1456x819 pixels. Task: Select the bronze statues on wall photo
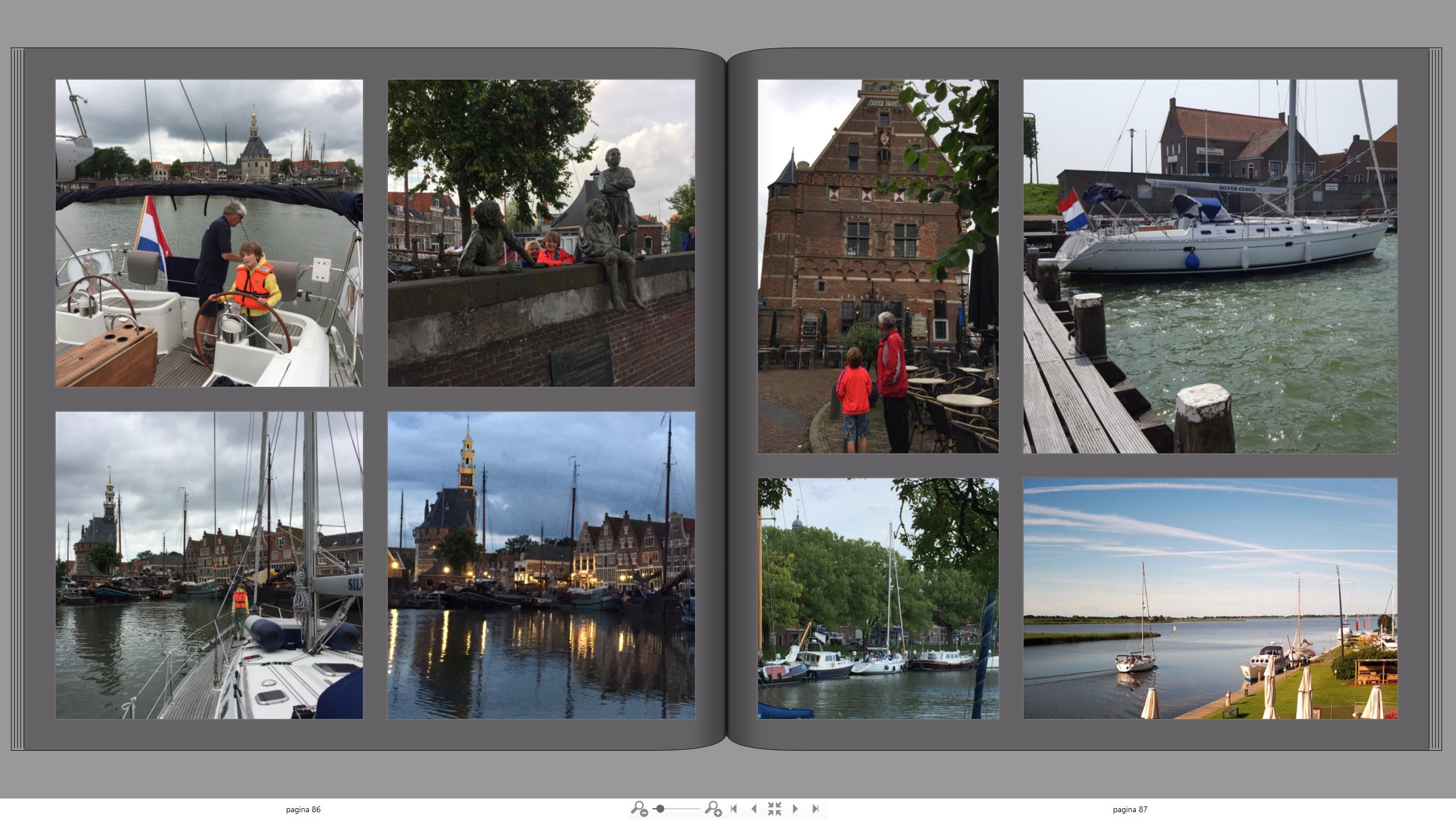pyautogui.click(x=541, y=233)
